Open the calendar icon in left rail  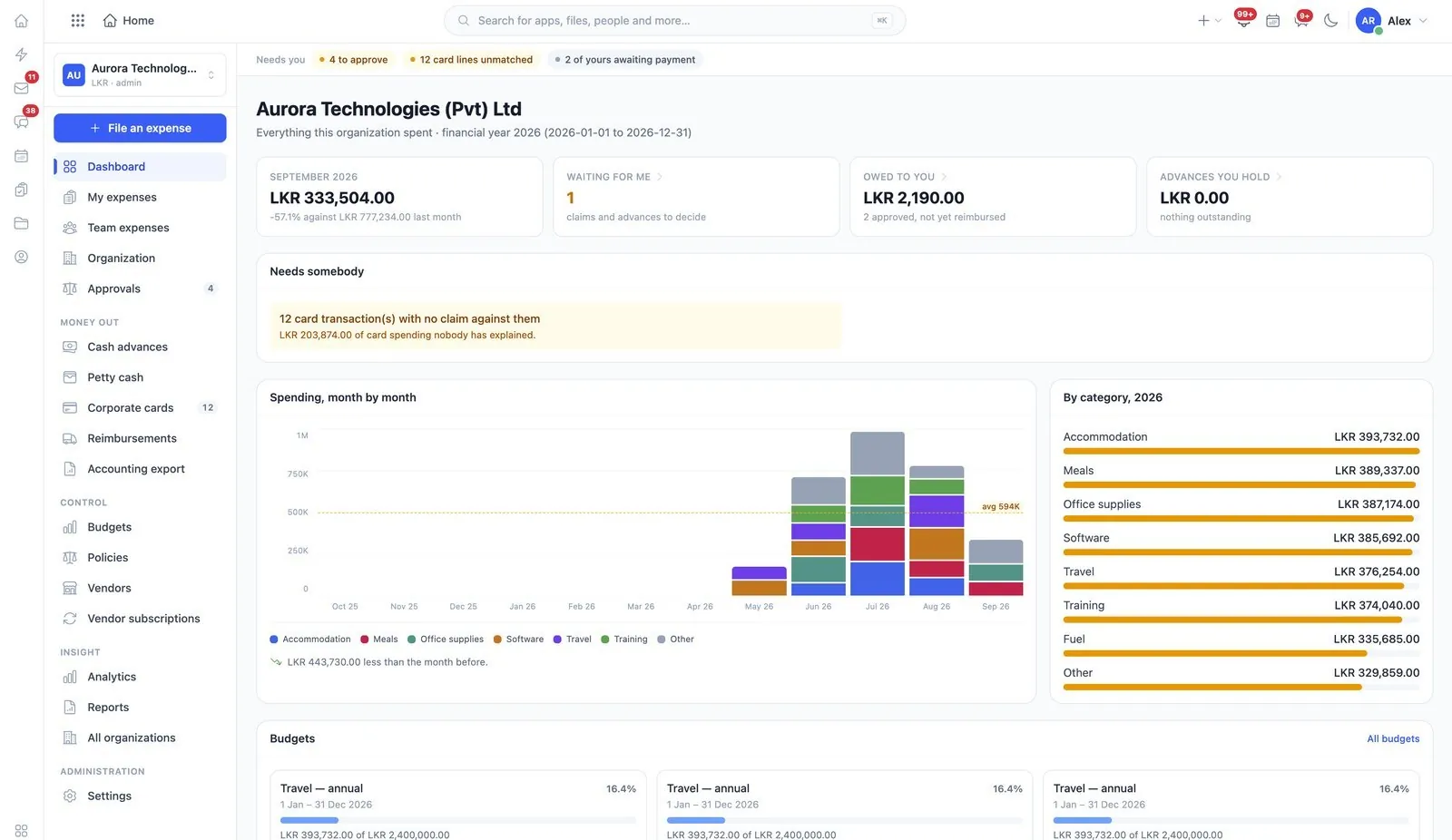[22, 156]
